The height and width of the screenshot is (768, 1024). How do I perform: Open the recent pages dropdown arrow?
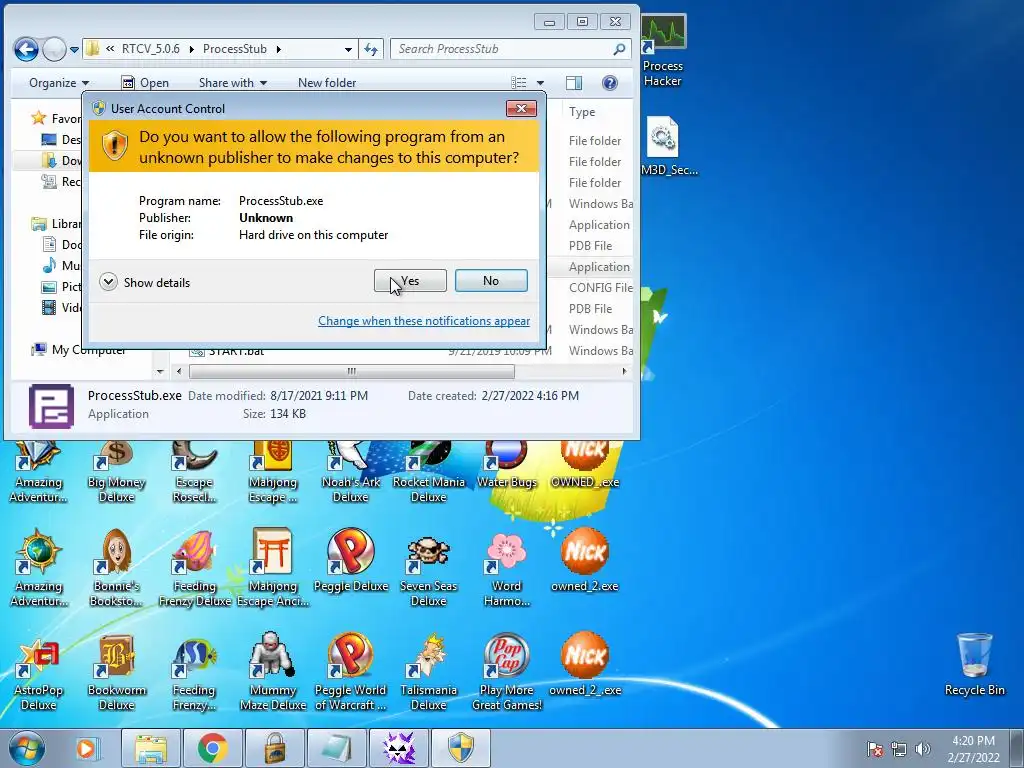74,50
